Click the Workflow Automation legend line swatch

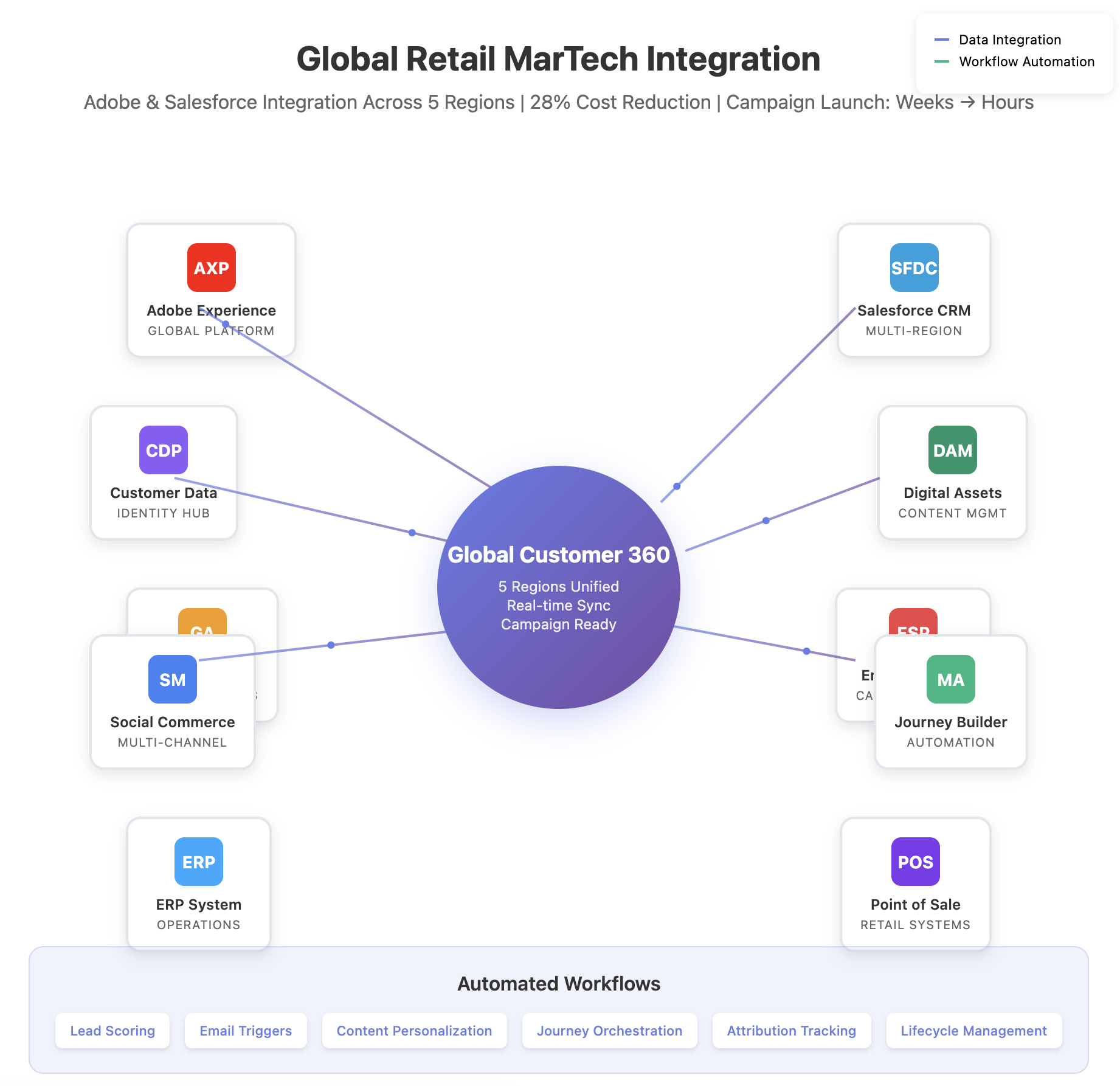(941, 61)
